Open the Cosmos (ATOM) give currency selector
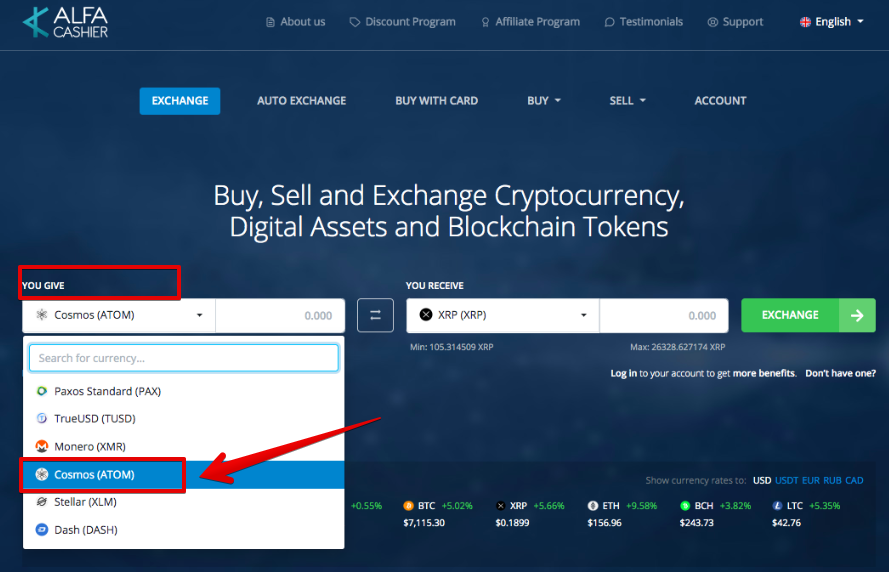This screenshot has width=889, height=572. (119, 315)
